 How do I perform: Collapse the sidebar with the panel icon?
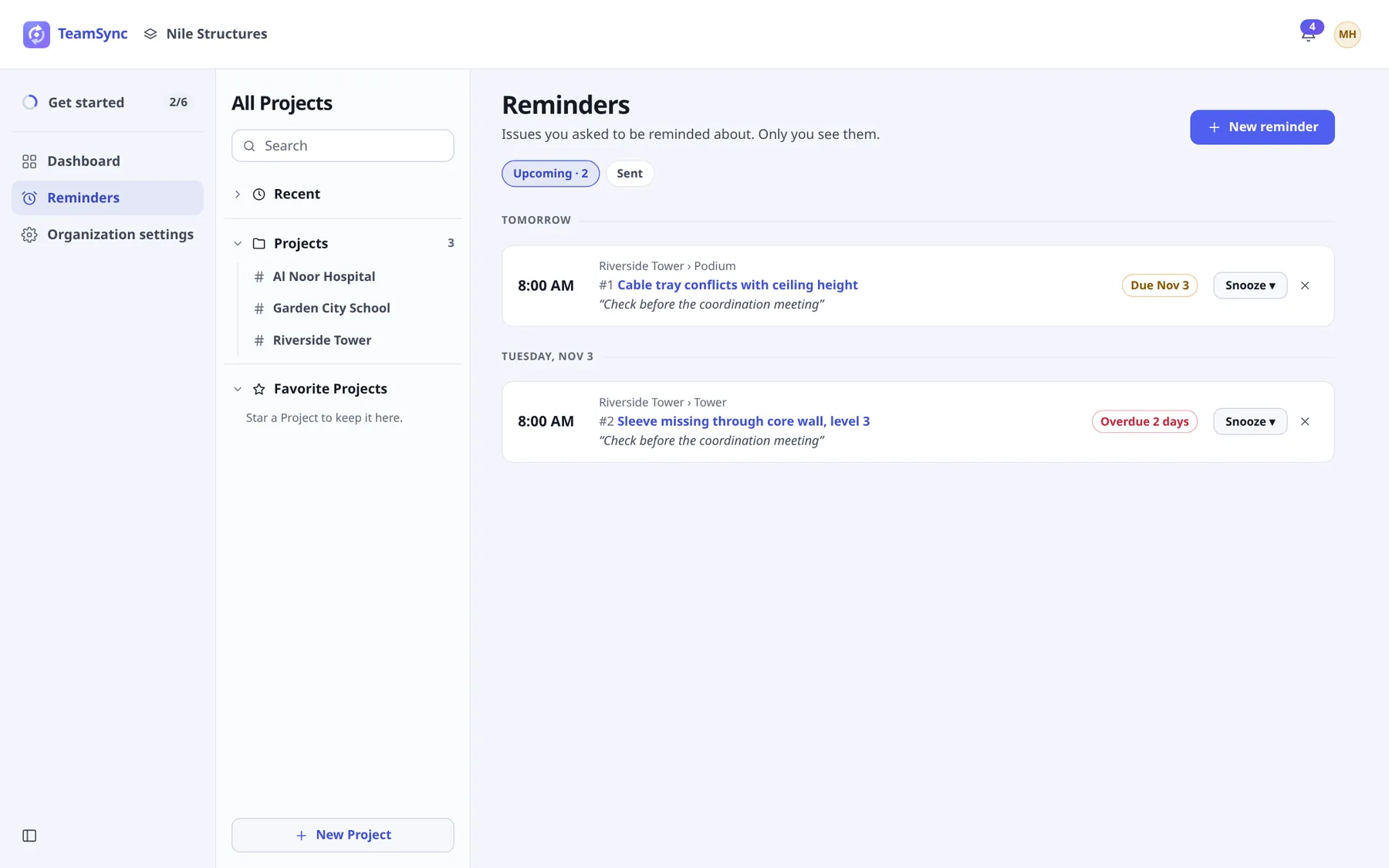click(29, 836)
